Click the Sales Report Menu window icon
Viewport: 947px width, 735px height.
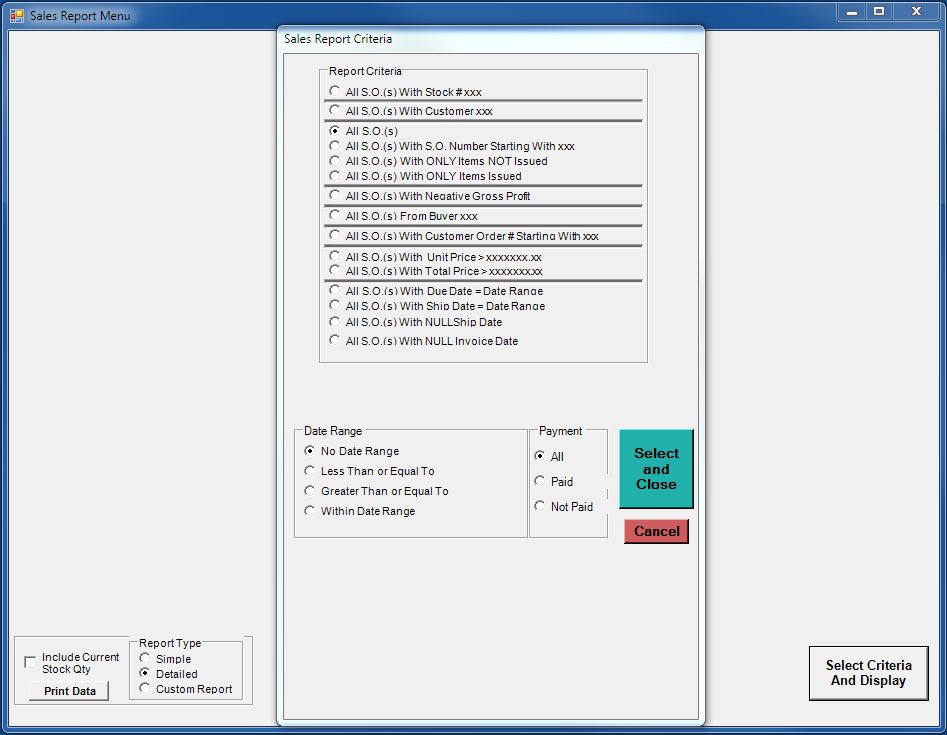(x=17, y=16)
